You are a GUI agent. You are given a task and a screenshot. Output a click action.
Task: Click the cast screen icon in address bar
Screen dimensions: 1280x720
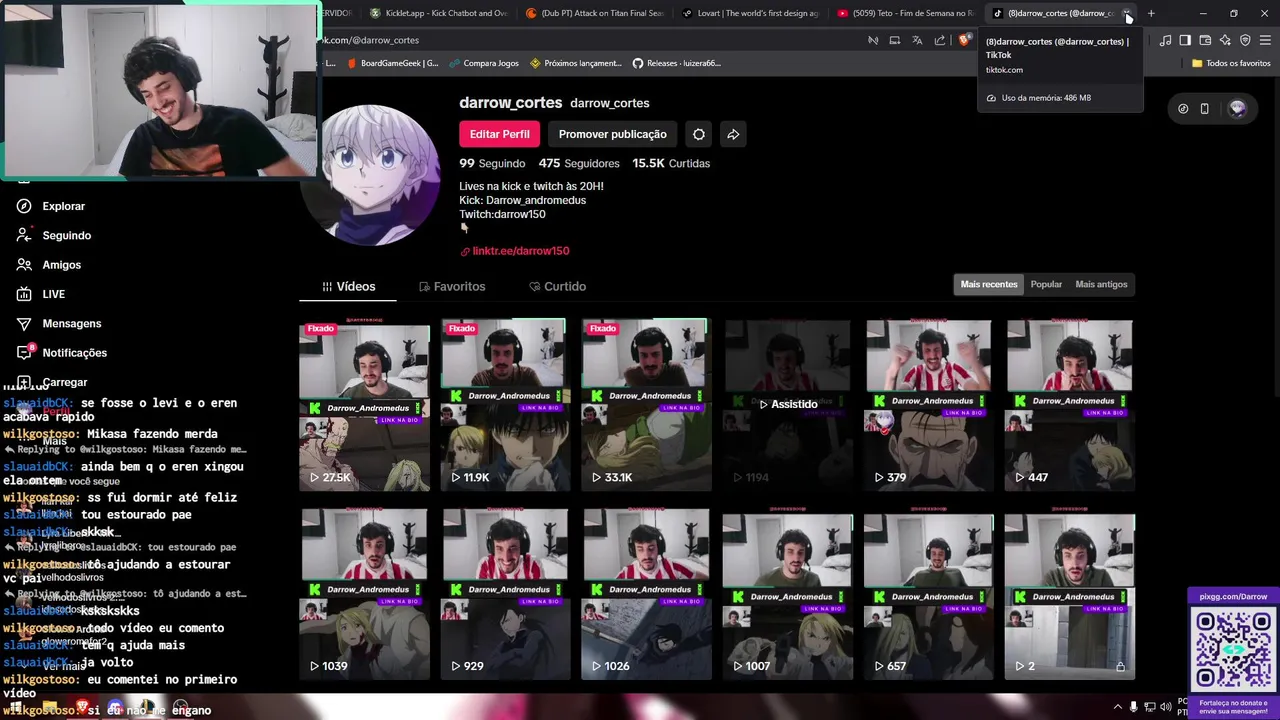pyautogui.click(x=895, y=40)
